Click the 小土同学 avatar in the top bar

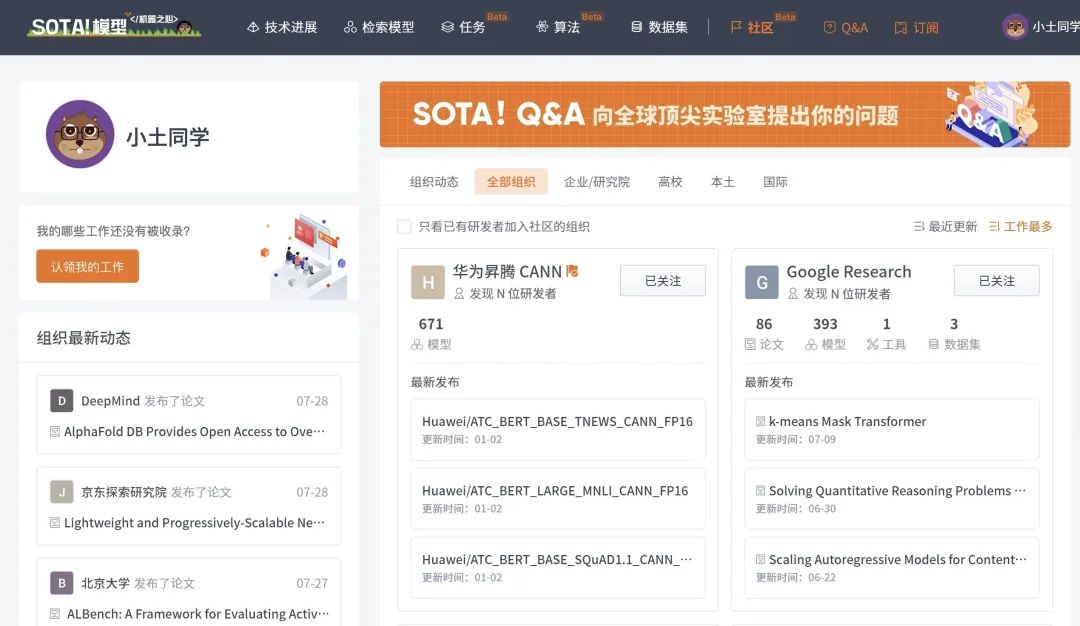point(1015,27)
